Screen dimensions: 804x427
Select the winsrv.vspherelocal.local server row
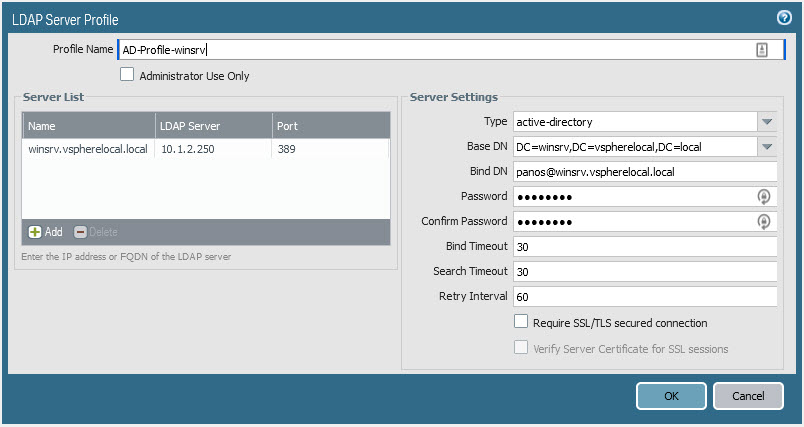point(88,149)
